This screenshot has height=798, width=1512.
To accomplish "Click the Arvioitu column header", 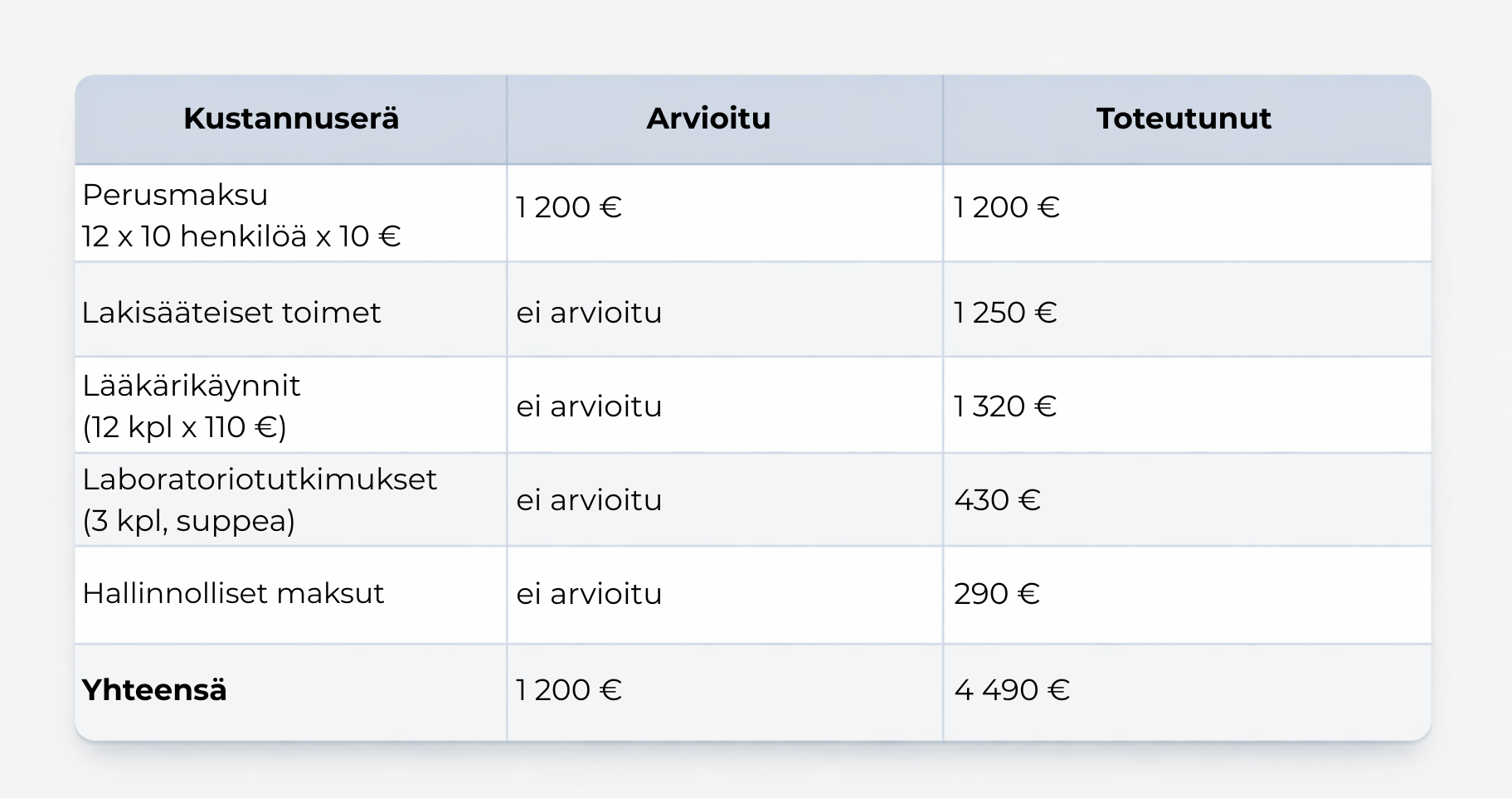I will point(708,119).
